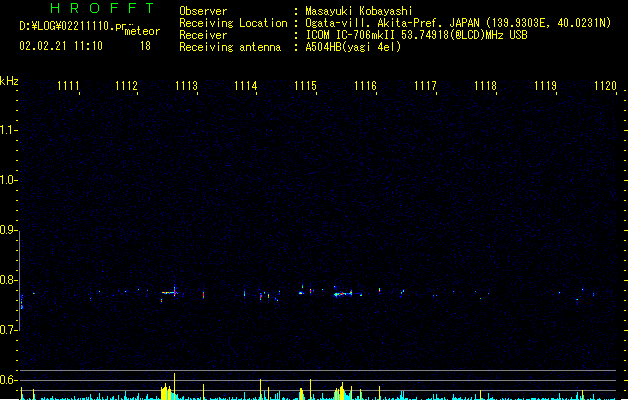
Task: Click the 'Observer' field label
Action: click(x=203, y=11)
